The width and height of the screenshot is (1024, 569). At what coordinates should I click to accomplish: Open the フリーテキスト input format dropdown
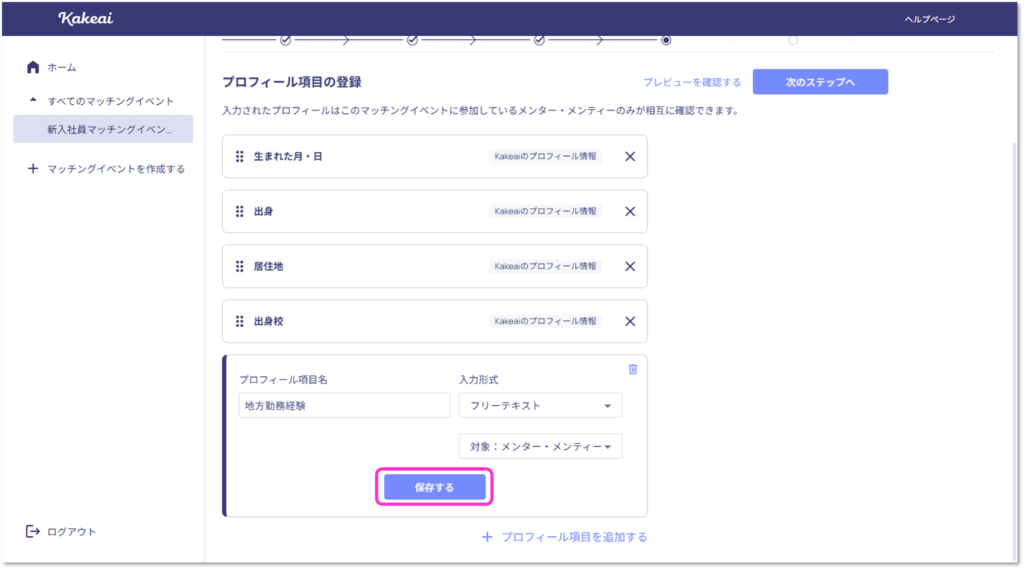point(540,406)
